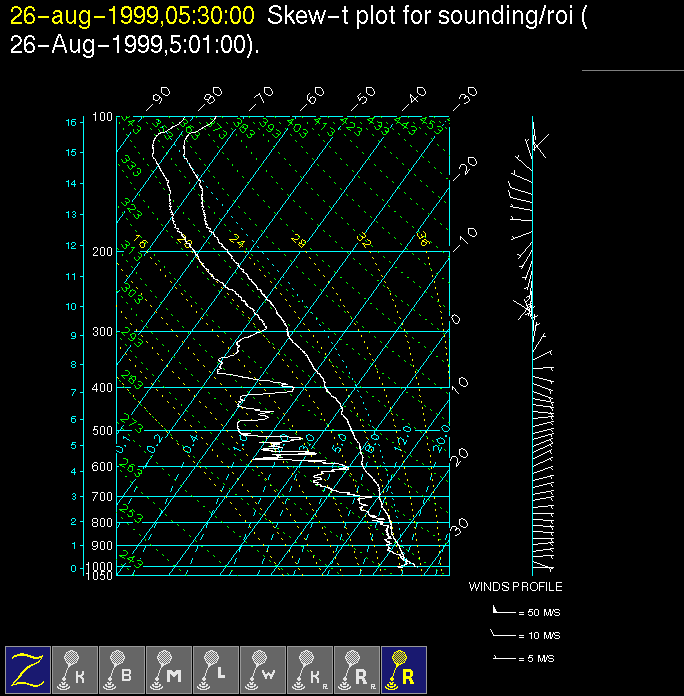This screenshot has width=684, height=696.
Task: Click the yellow Z icon
Action: (x=28, y=667)
